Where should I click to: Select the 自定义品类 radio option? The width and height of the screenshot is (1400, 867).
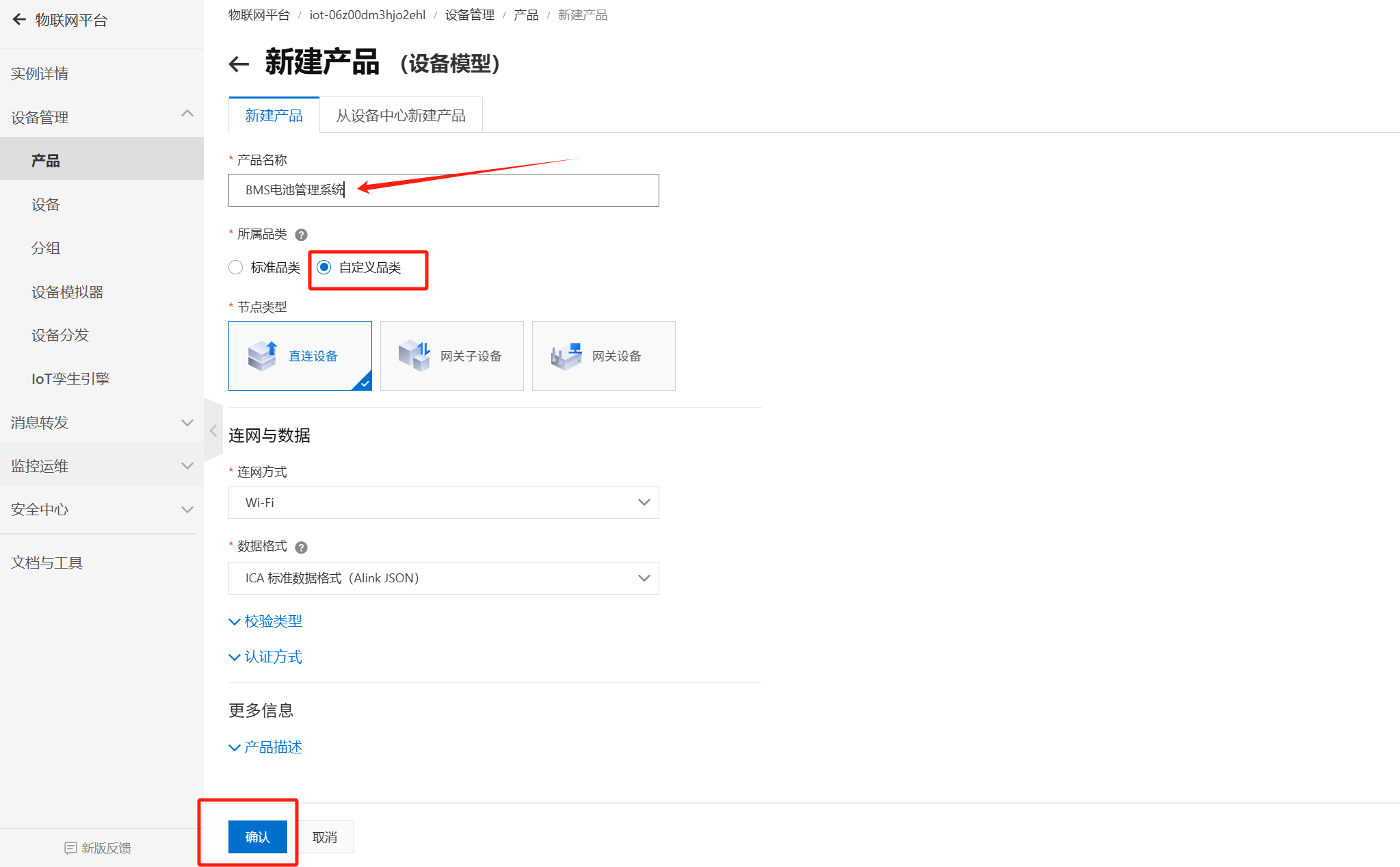click(x=324, y=268)
